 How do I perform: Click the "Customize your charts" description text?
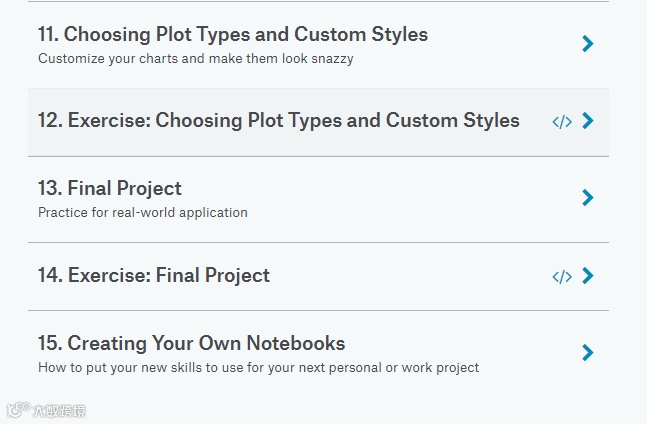196,58
